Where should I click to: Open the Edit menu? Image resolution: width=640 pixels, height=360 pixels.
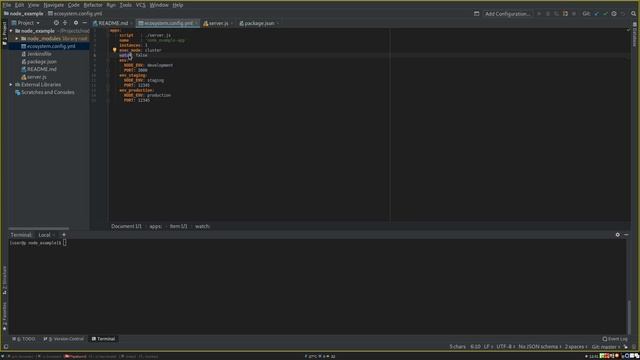[19, 5]
